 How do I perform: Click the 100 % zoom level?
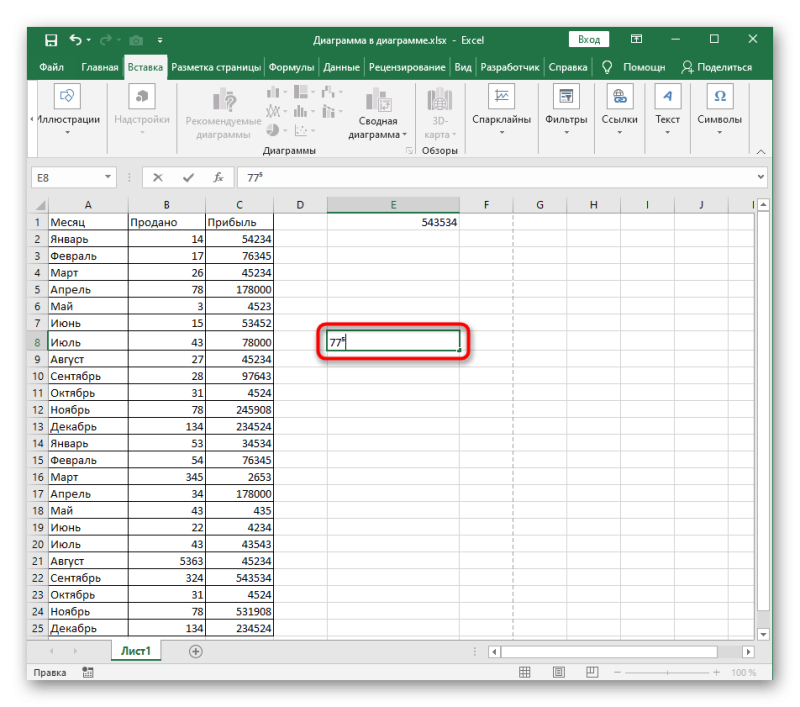[x=743, y=673]
